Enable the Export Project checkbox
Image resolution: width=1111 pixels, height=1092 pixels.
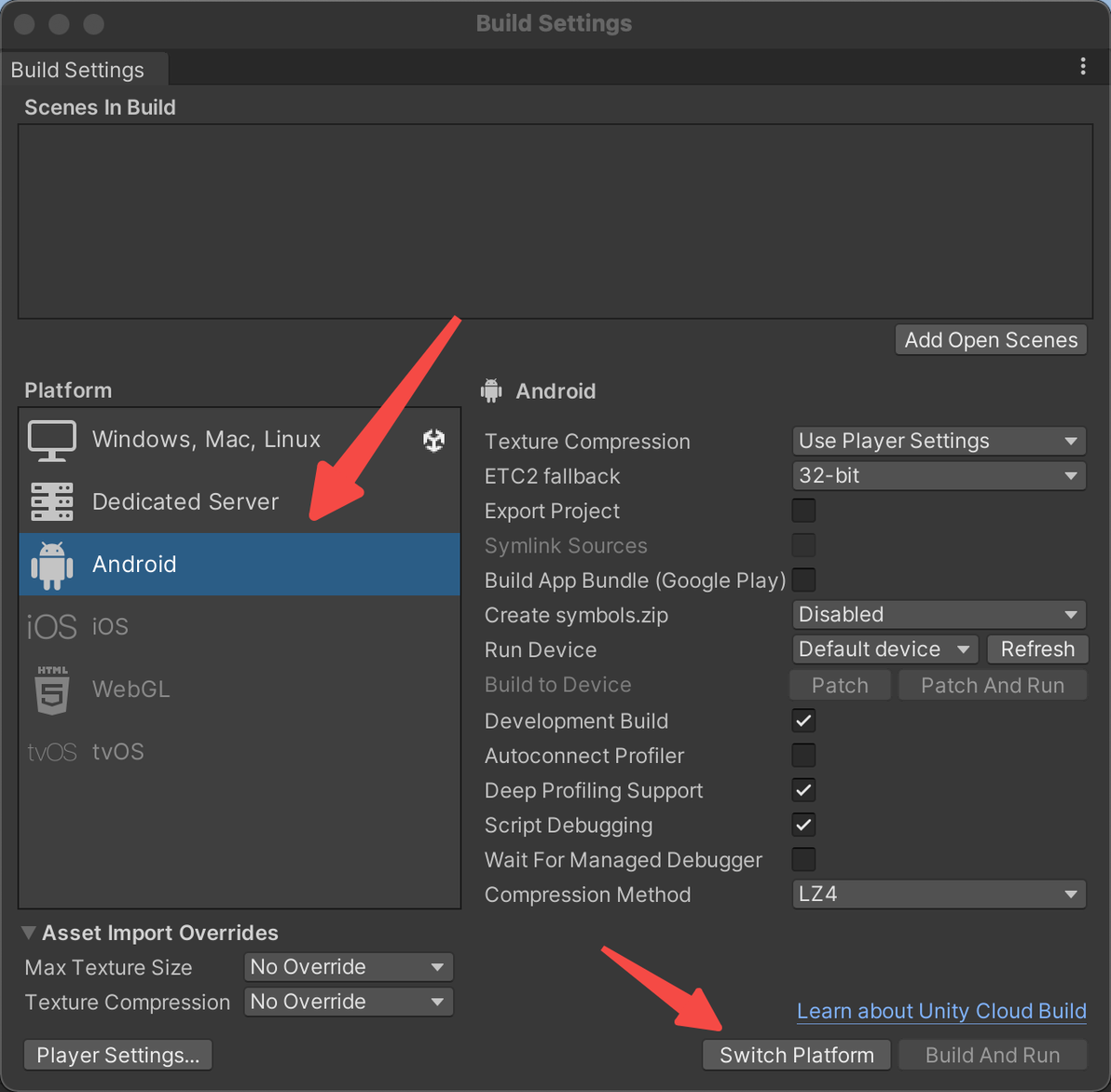coord(803,511)
